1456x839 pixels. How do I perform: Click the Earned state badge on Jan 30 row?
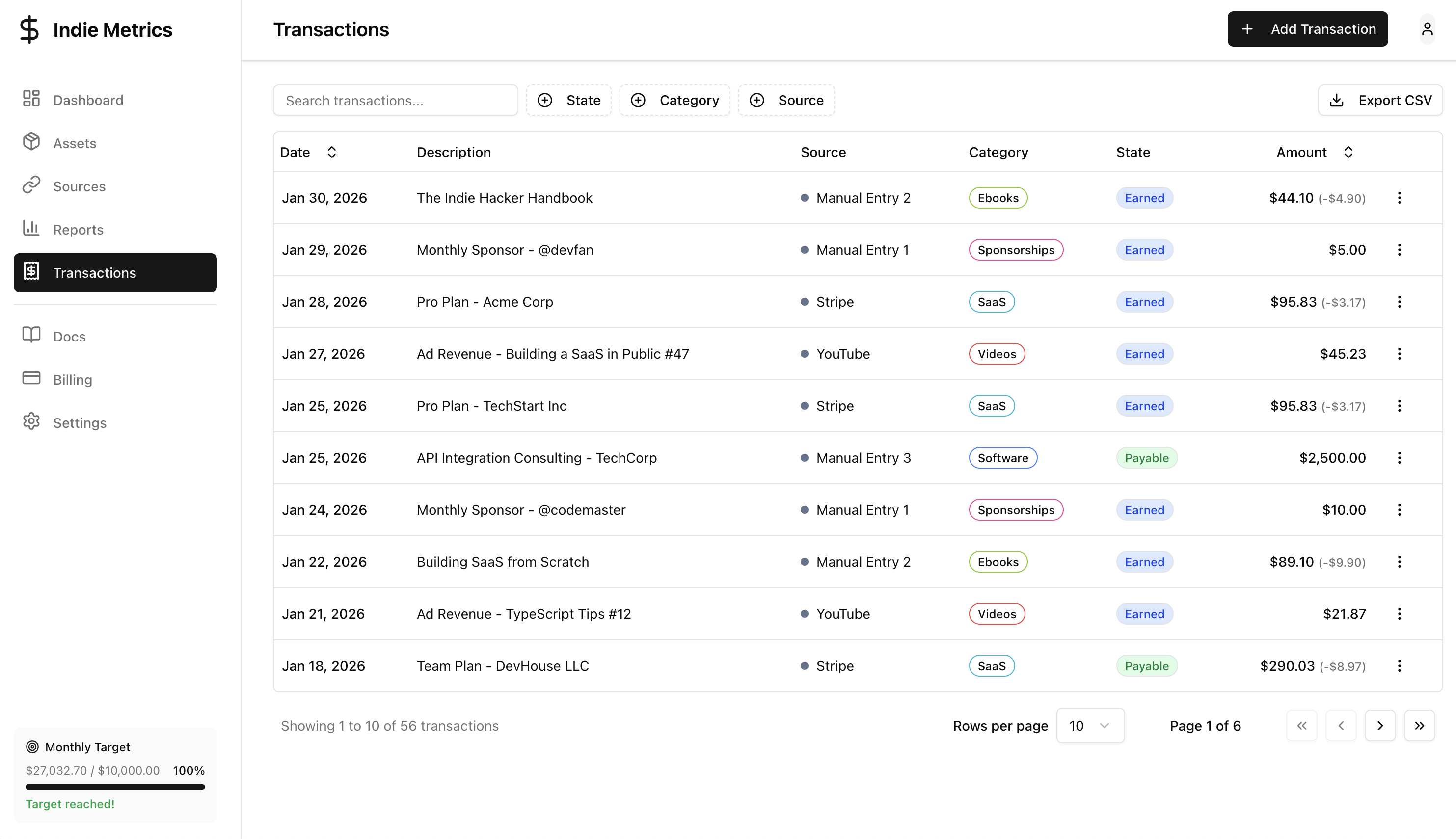[1145, 198]
